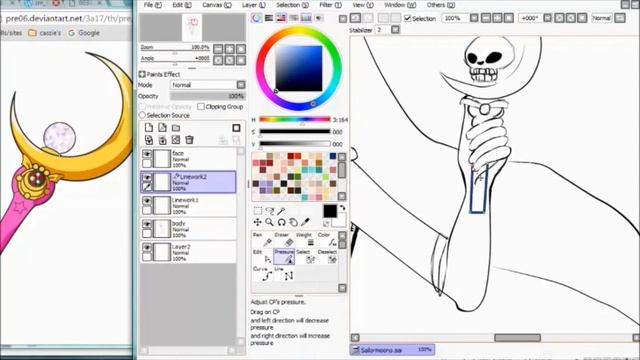Open the Canvas menu

click(x=217, y=5)
